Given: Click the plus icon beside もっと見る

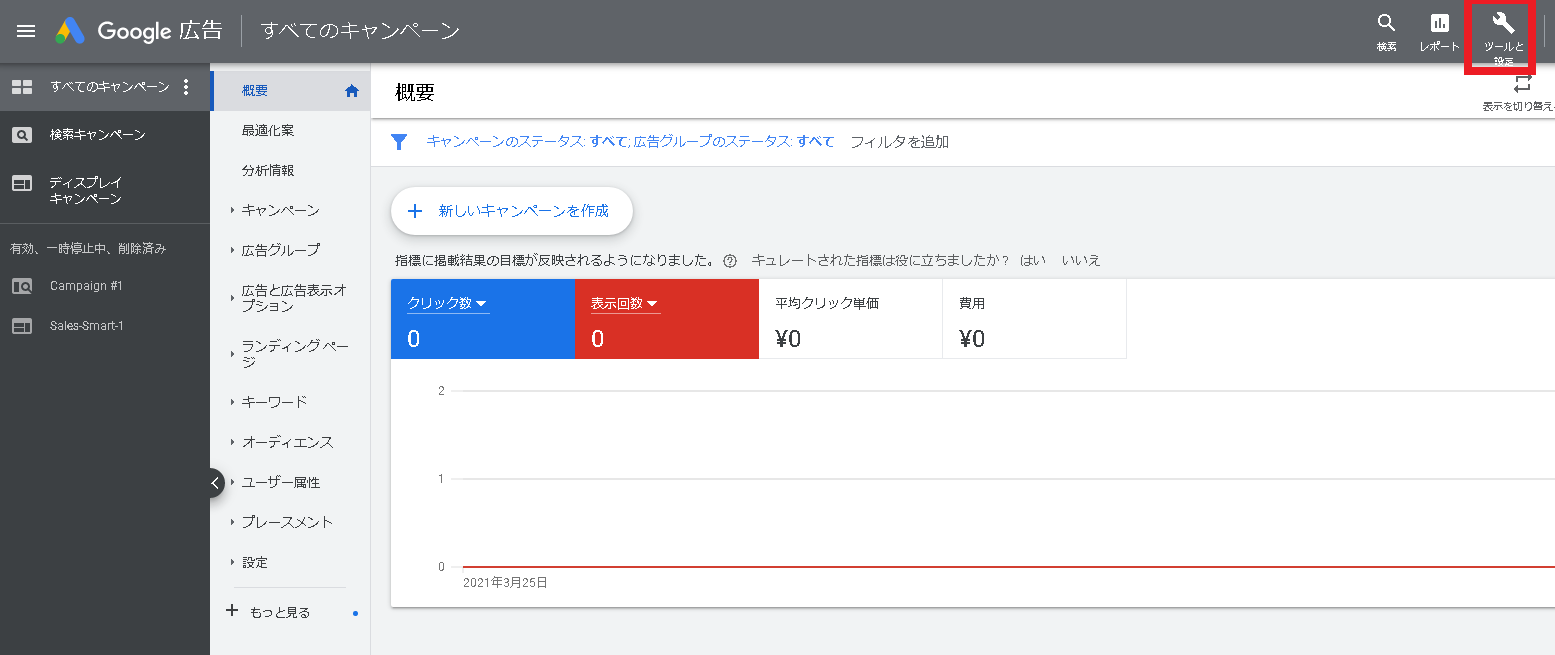Looking at the screenshot, I should [232, 611].
